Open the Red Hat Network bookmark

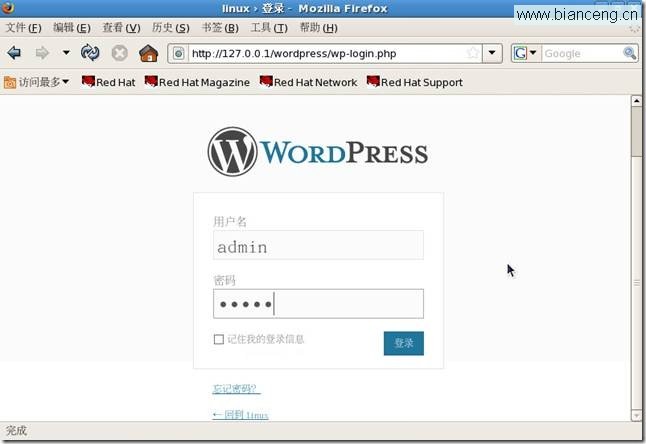[308, 82]
